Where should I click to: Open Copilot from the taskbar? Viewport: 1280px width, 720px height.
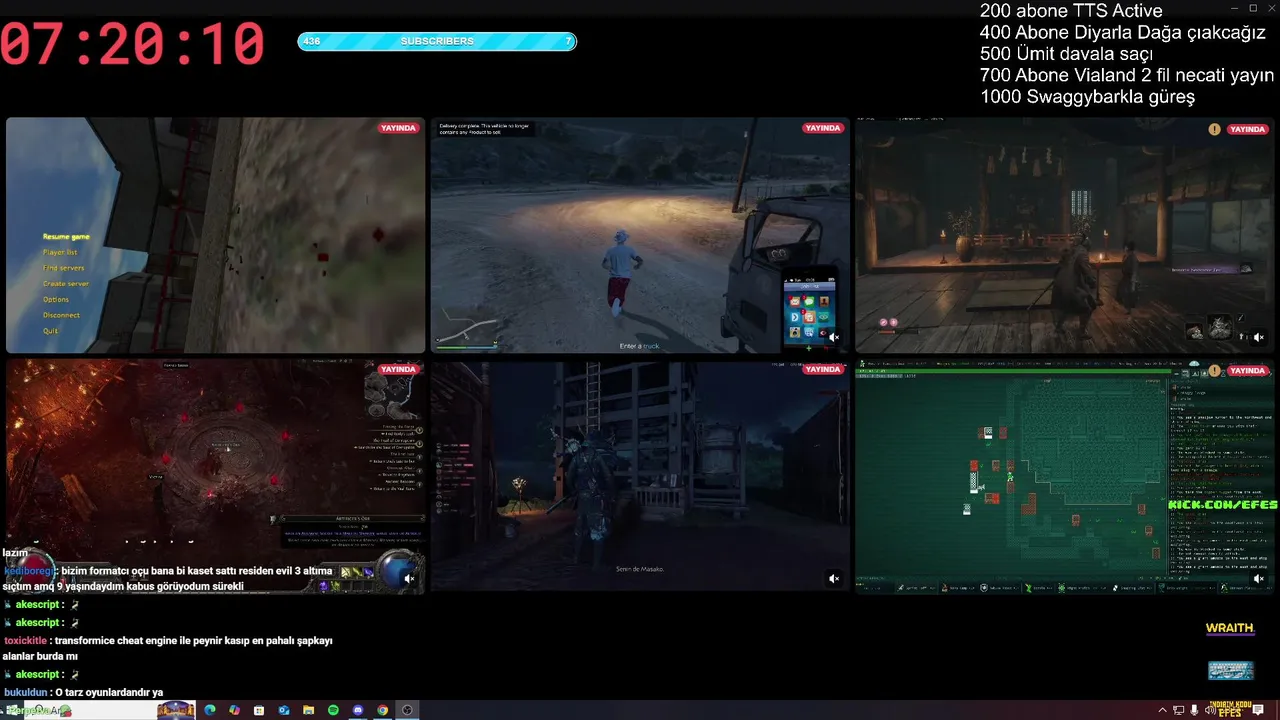click(234, 710)
